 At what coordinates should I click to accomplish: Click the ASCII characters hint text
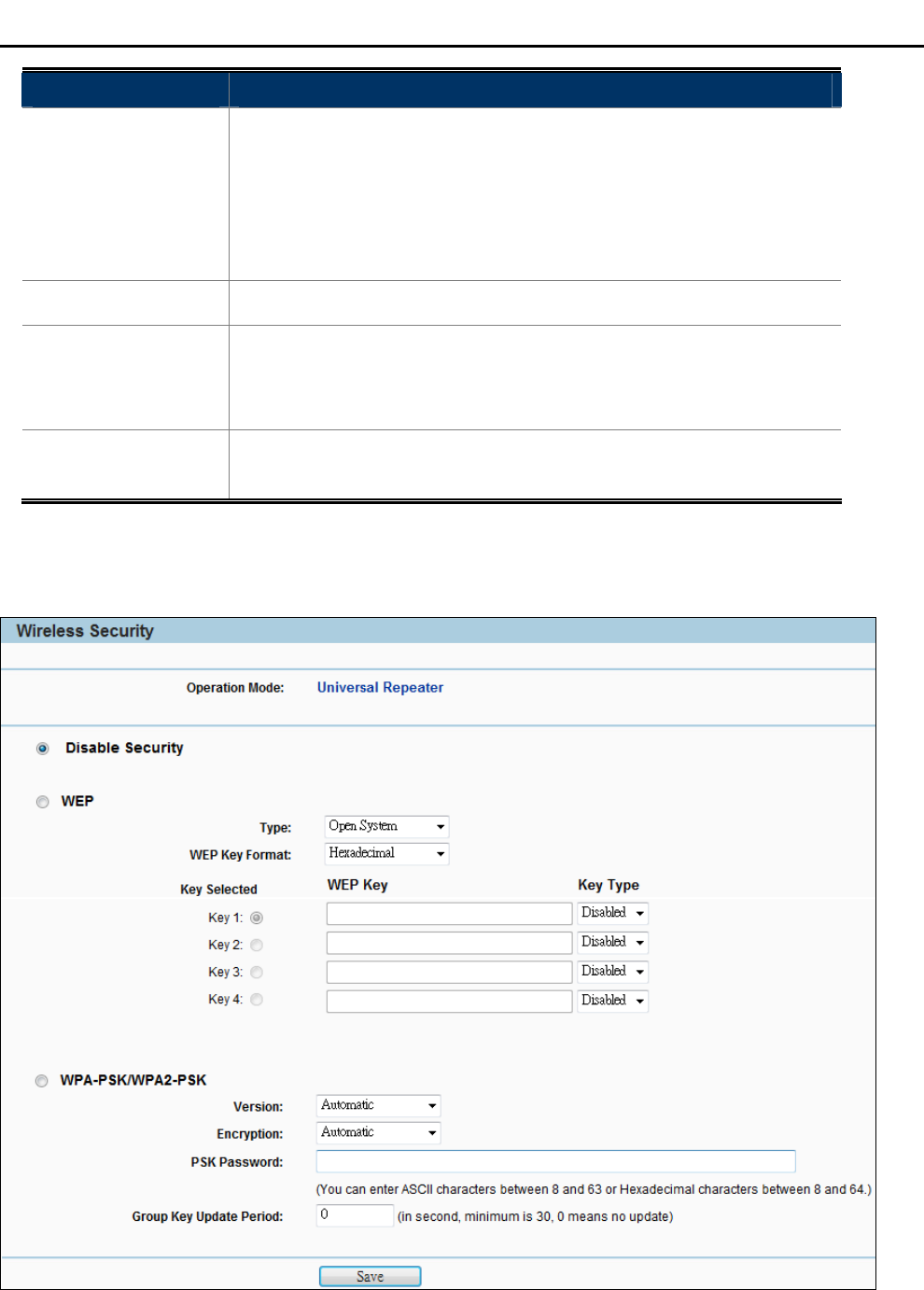(x=594, y=1189)
